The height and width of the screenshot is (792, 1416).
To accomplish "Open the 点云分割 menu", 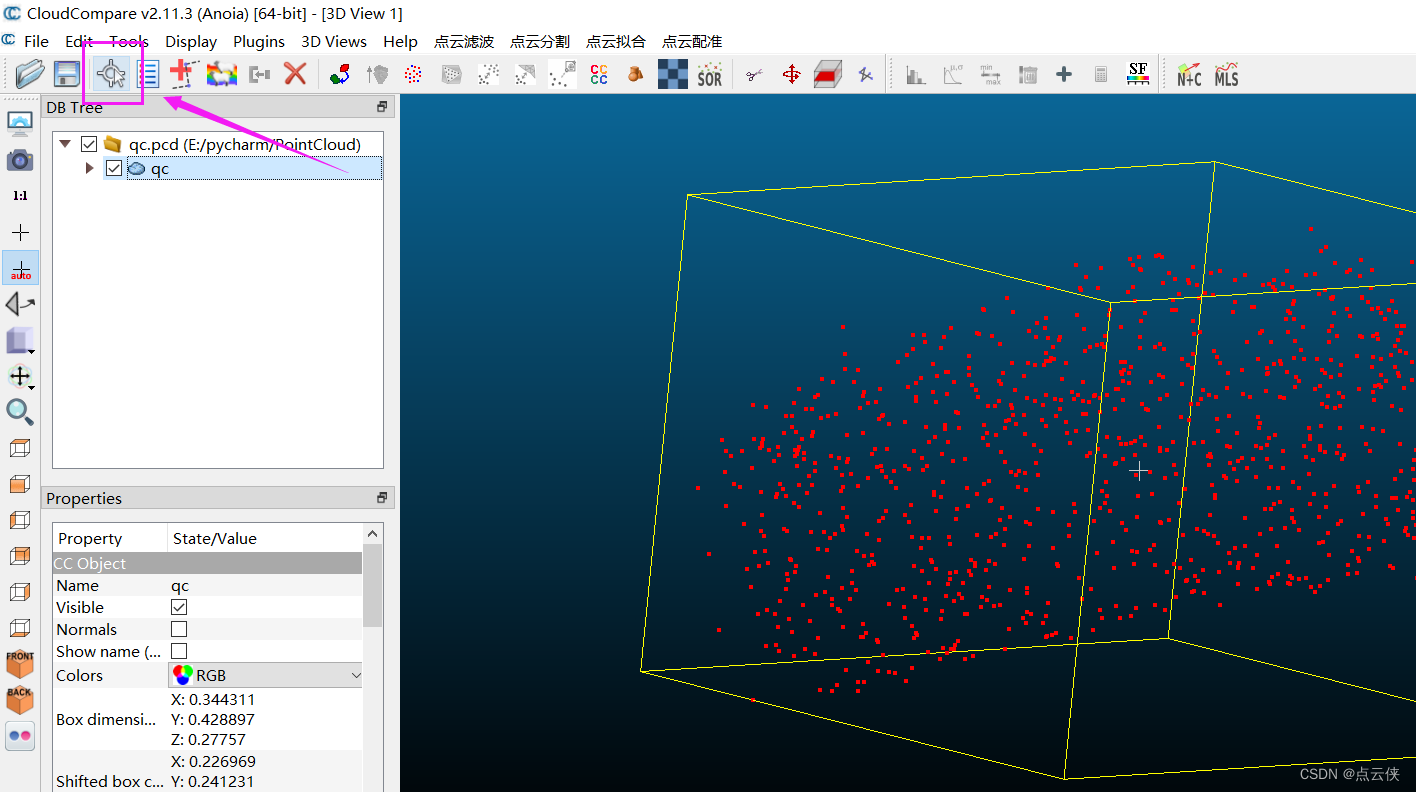I will (540, 41).
